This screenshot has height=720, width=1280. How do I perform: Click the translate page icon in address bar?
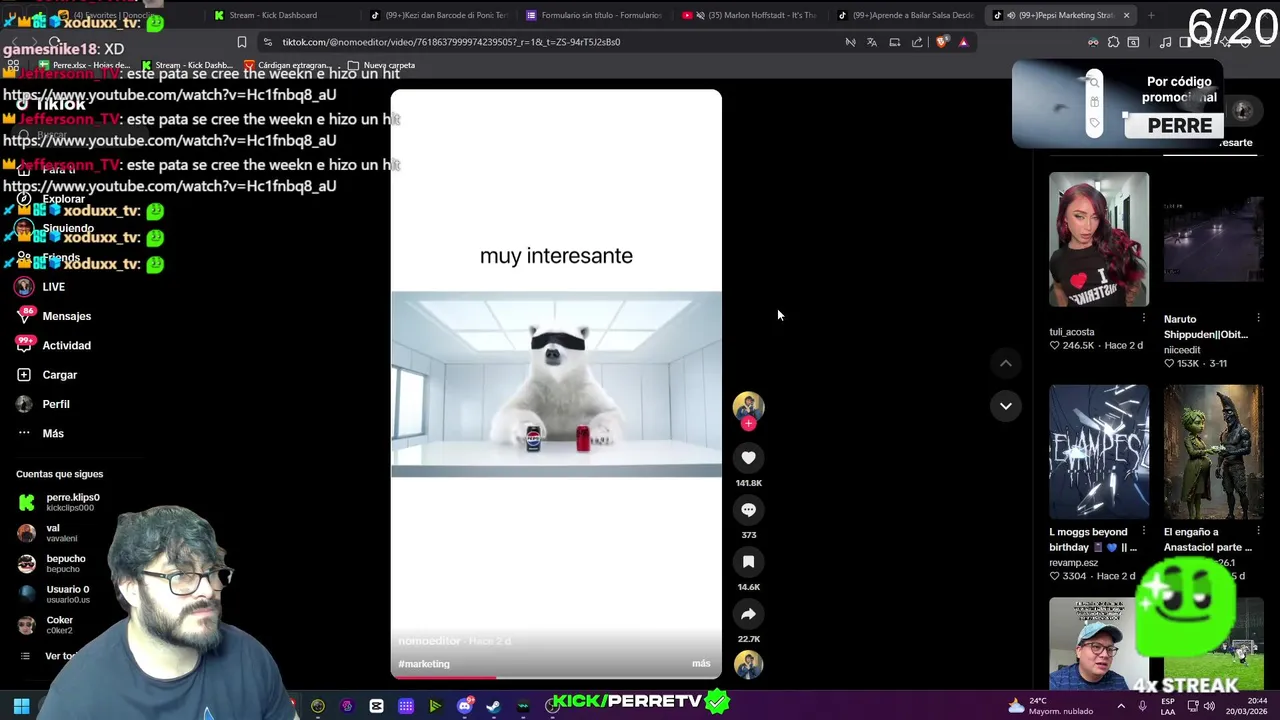coord(872,42)
